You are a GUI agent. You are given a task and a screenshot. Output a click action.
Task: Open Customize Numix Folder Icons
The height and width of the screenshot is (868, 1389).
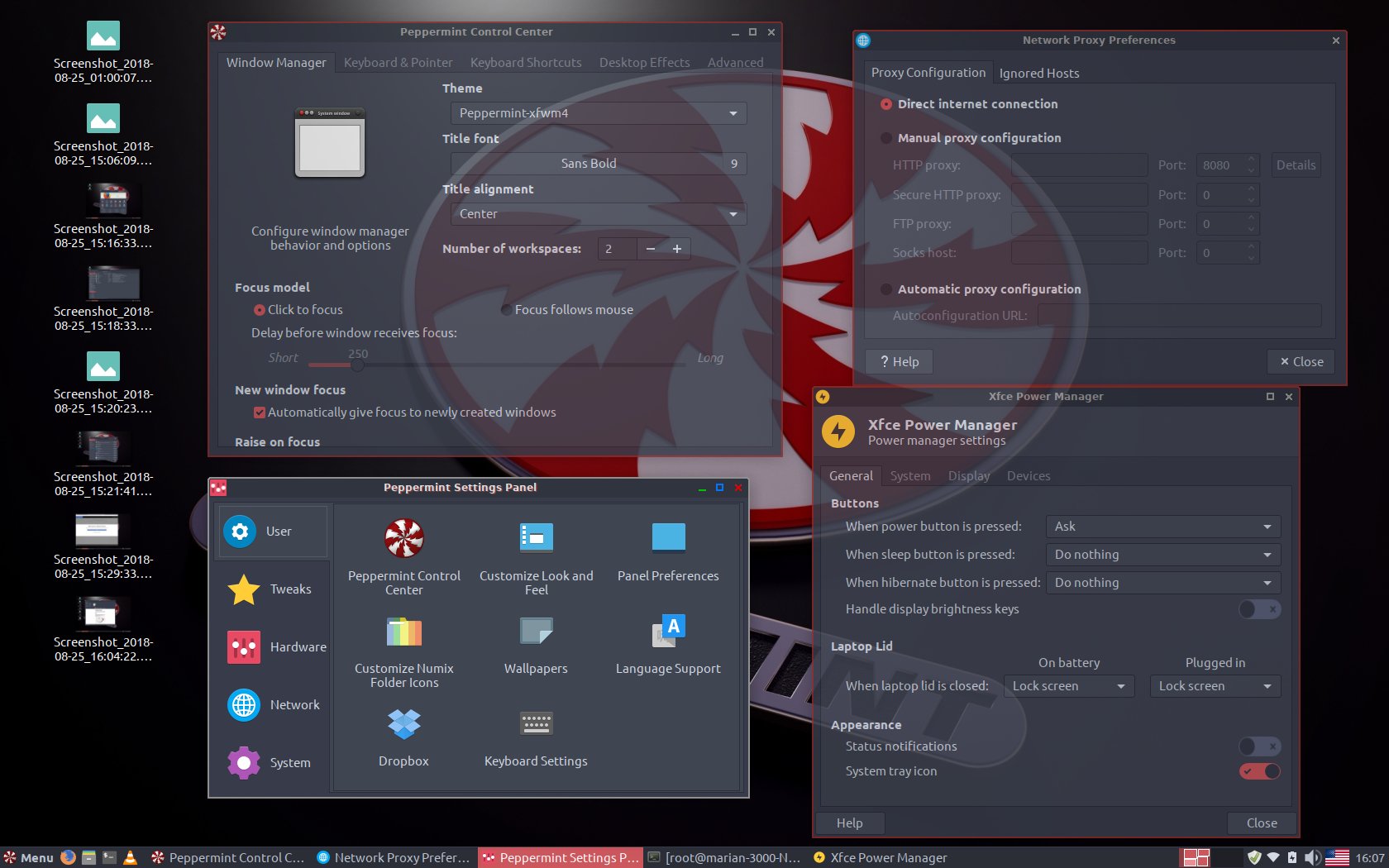(x=403, y=633)
